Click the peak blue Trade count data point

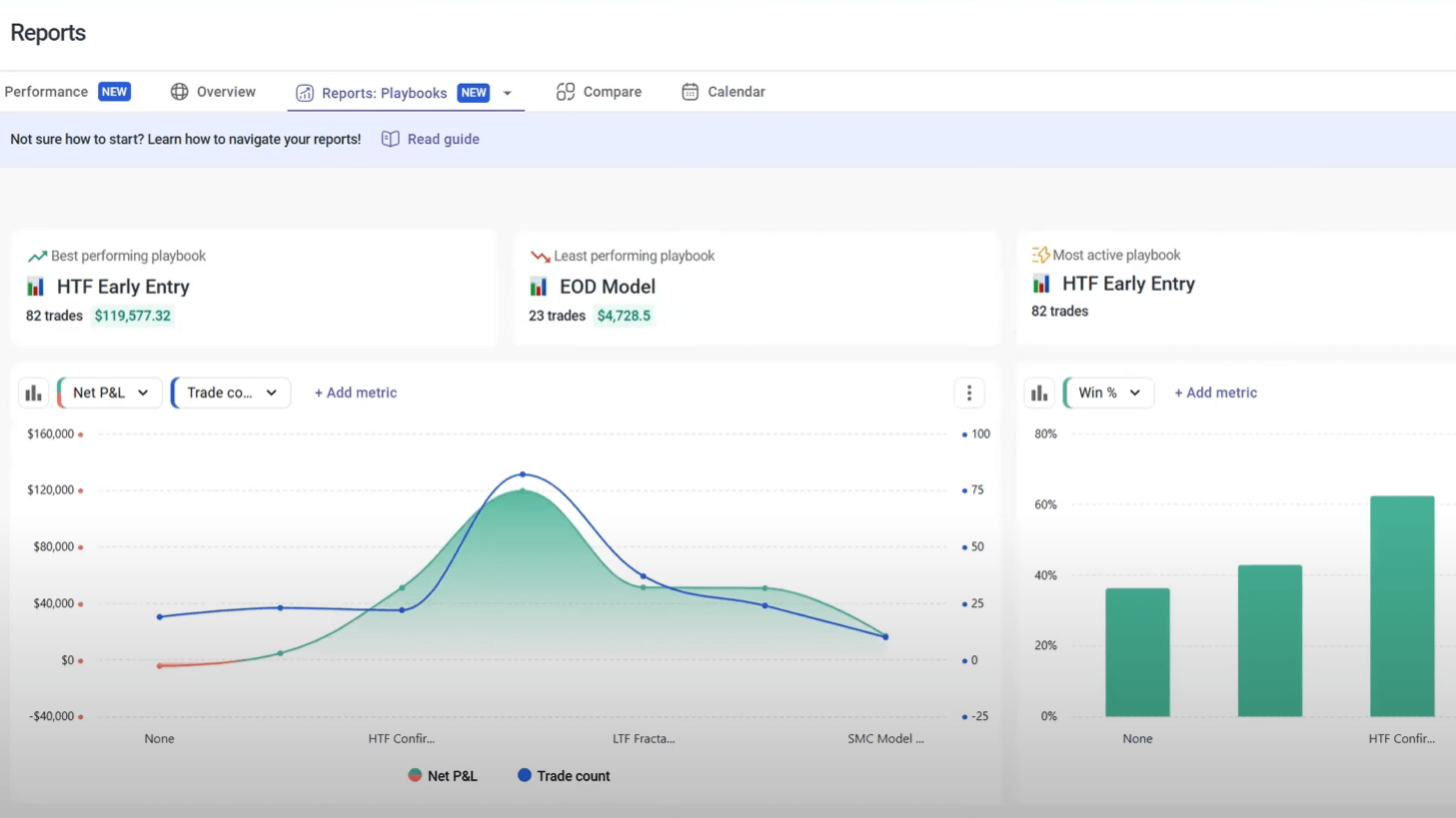(523, 474)
